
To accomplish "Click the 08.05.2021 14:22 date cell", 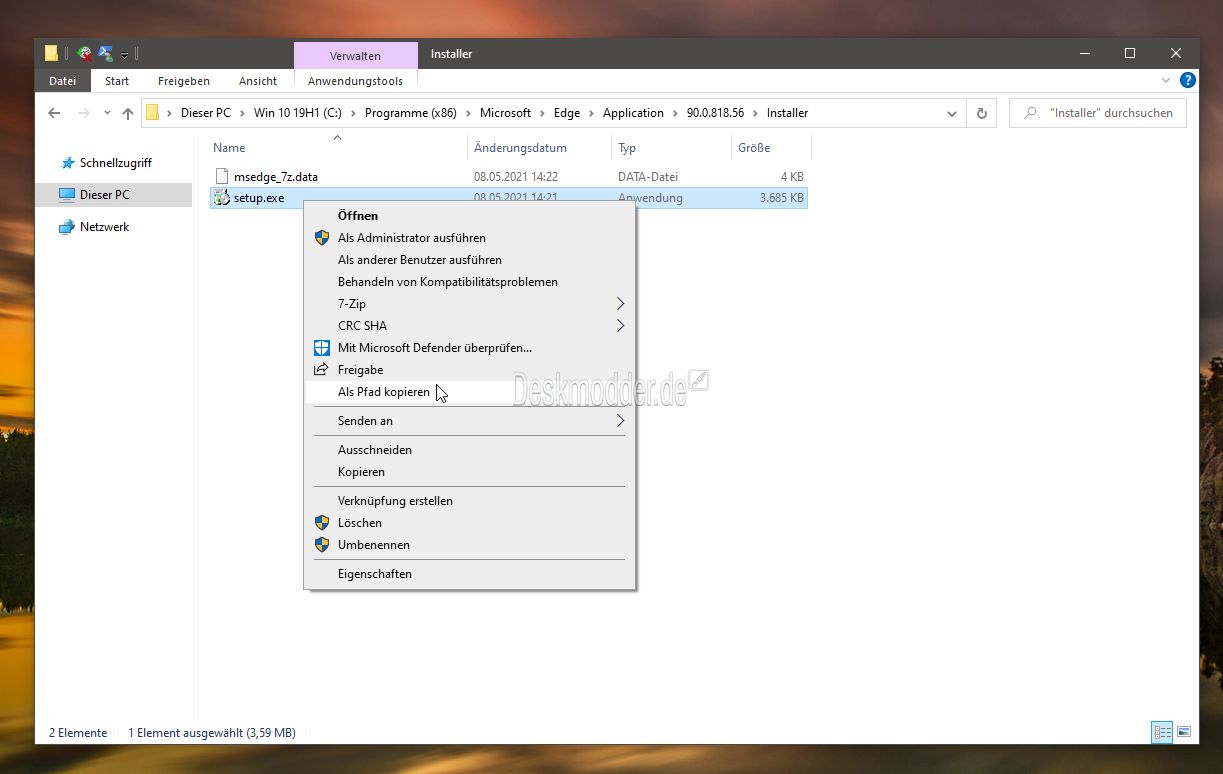I will (516, 177).
